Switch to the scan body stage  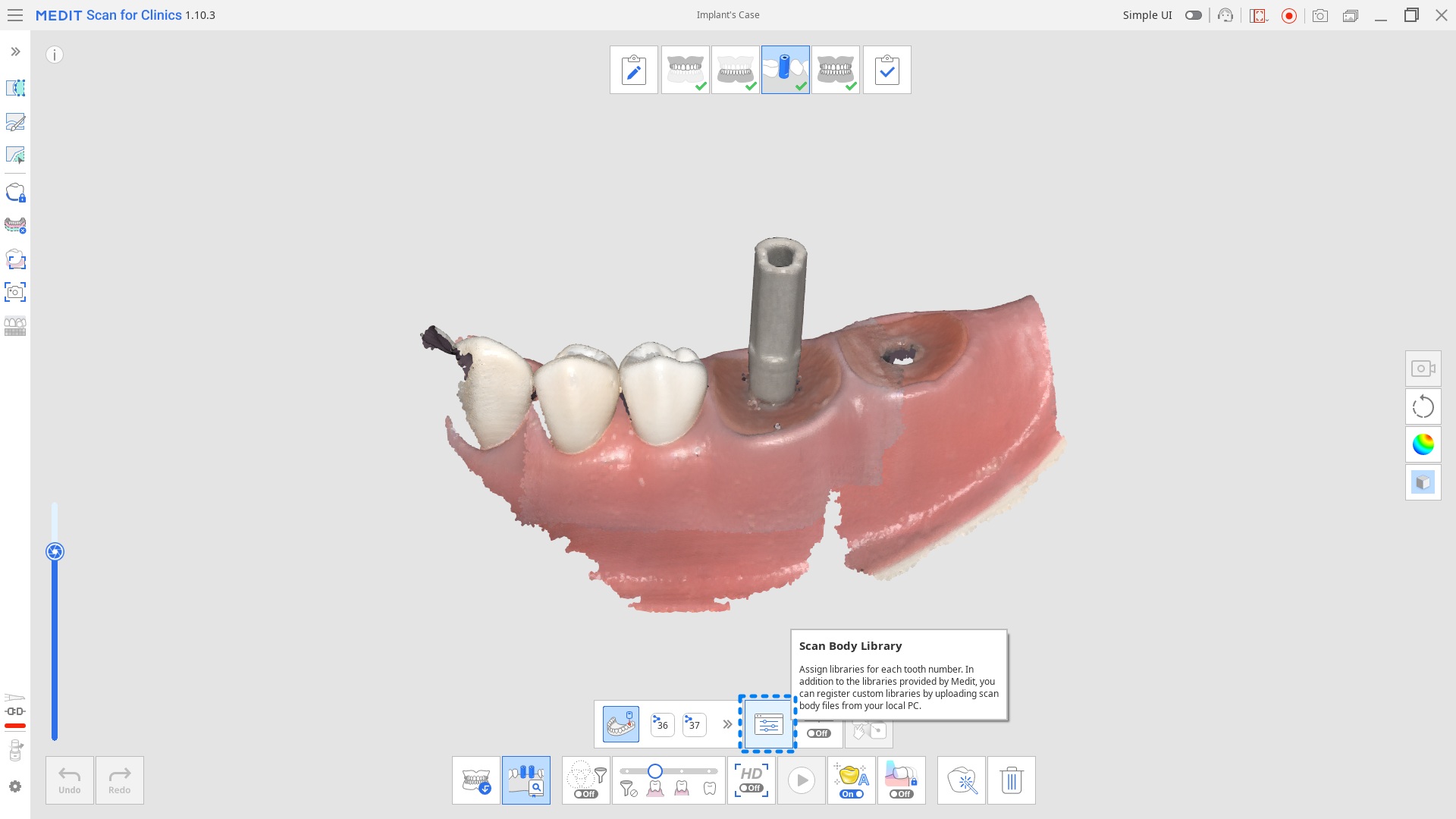pyautogui.click(x=785, y=70)
